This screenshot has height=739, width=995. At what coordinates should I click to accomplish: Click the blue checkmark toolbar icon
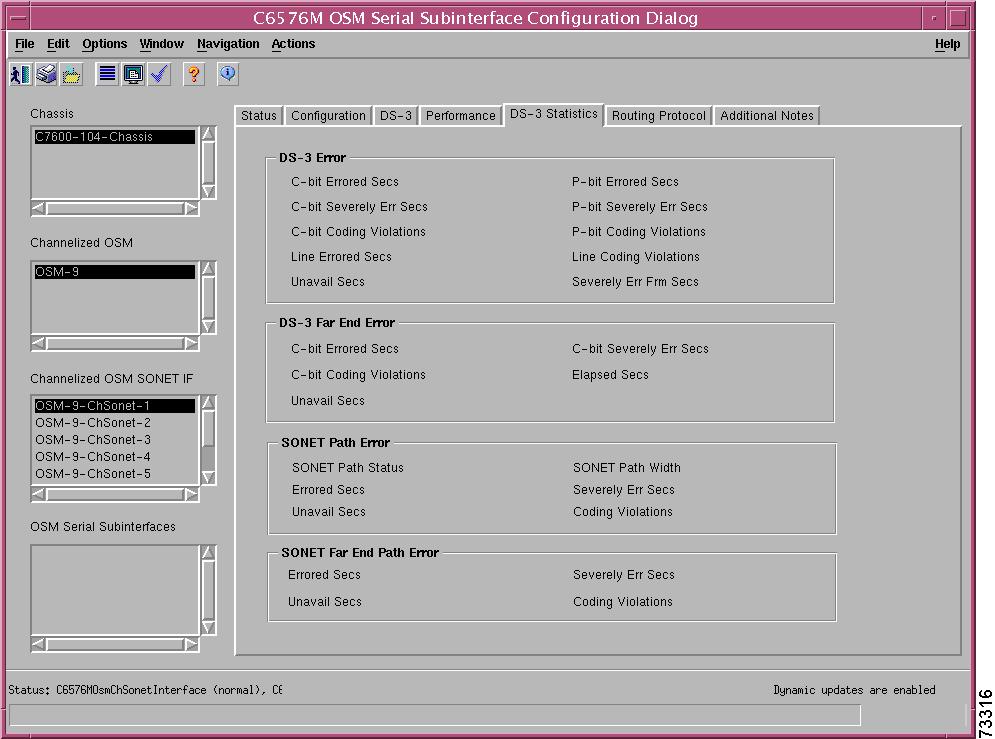pos(159,75)
